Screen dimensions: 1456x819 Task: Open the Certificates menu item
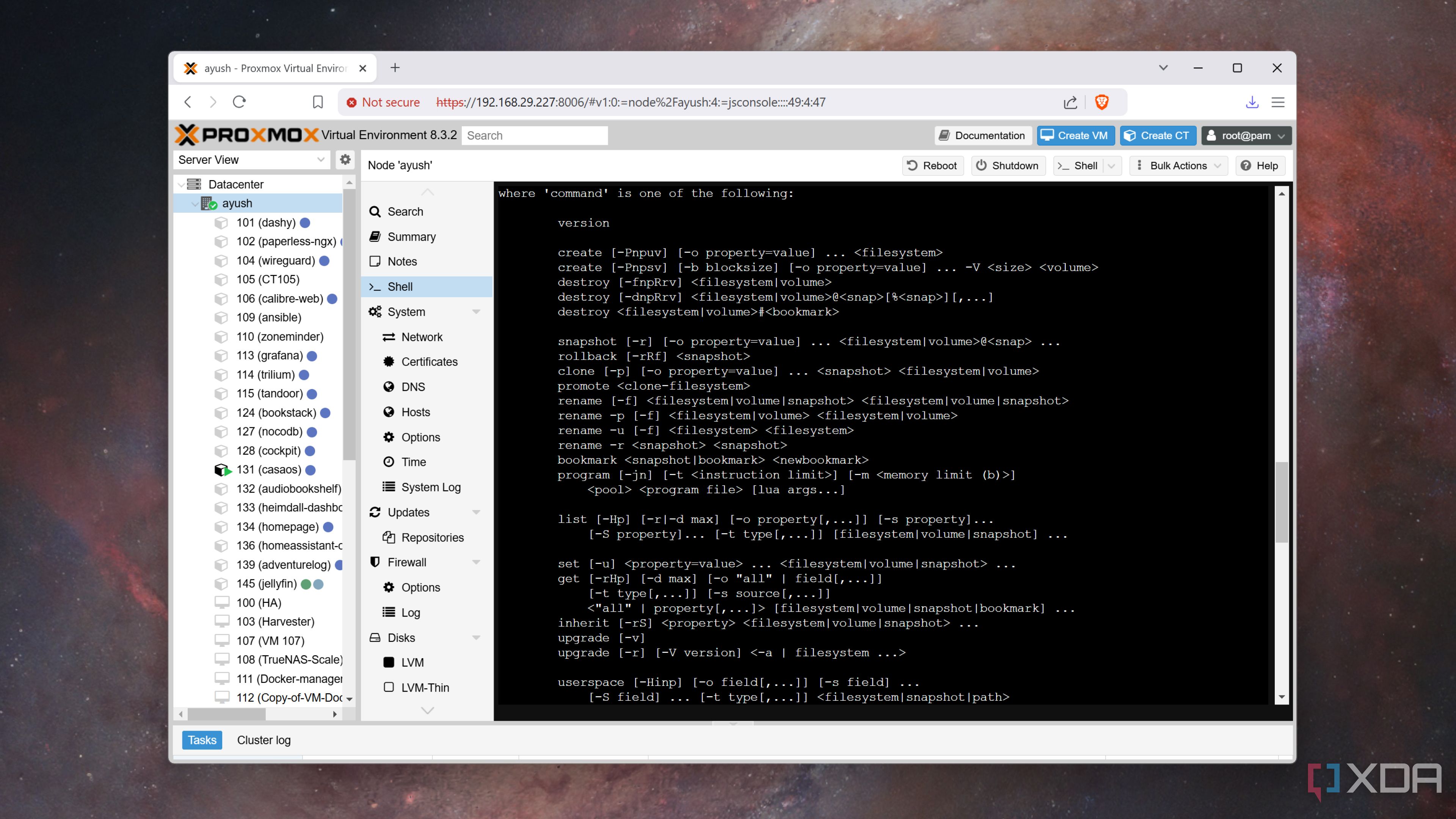click(429, 362)
